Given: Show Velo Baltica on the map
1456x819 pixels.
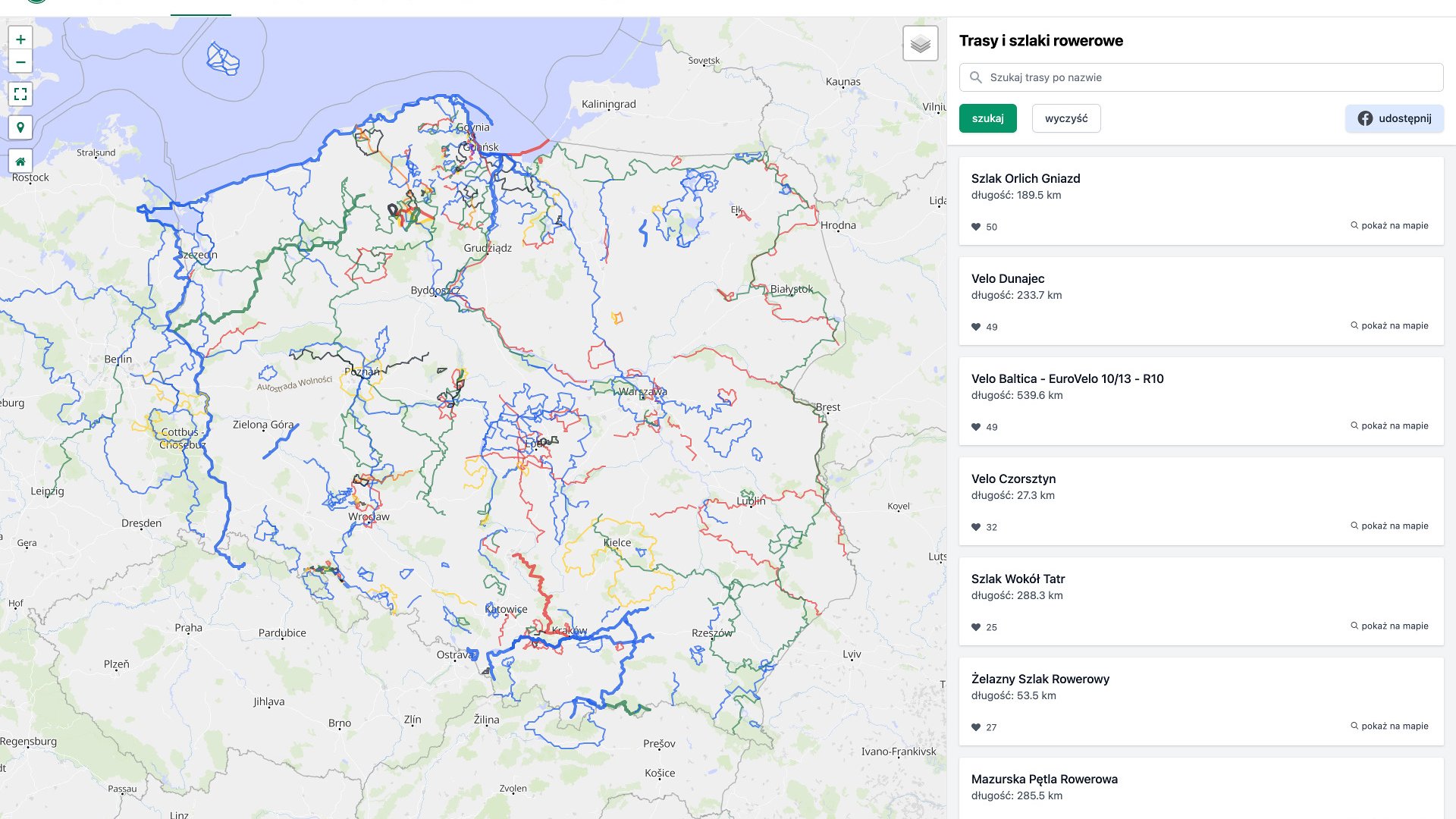Looking at the screenshot, I should click(1389, 425).
